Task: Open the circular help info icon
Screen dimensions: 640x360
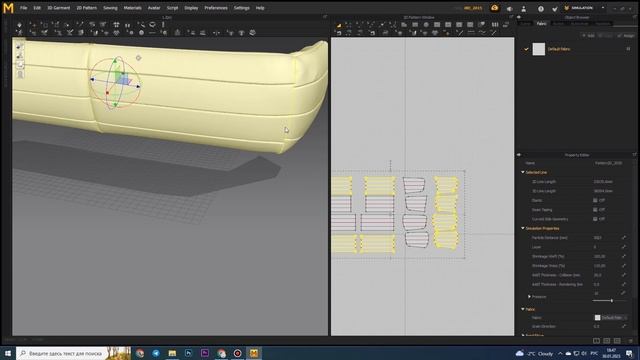Action: click(540, 9)
